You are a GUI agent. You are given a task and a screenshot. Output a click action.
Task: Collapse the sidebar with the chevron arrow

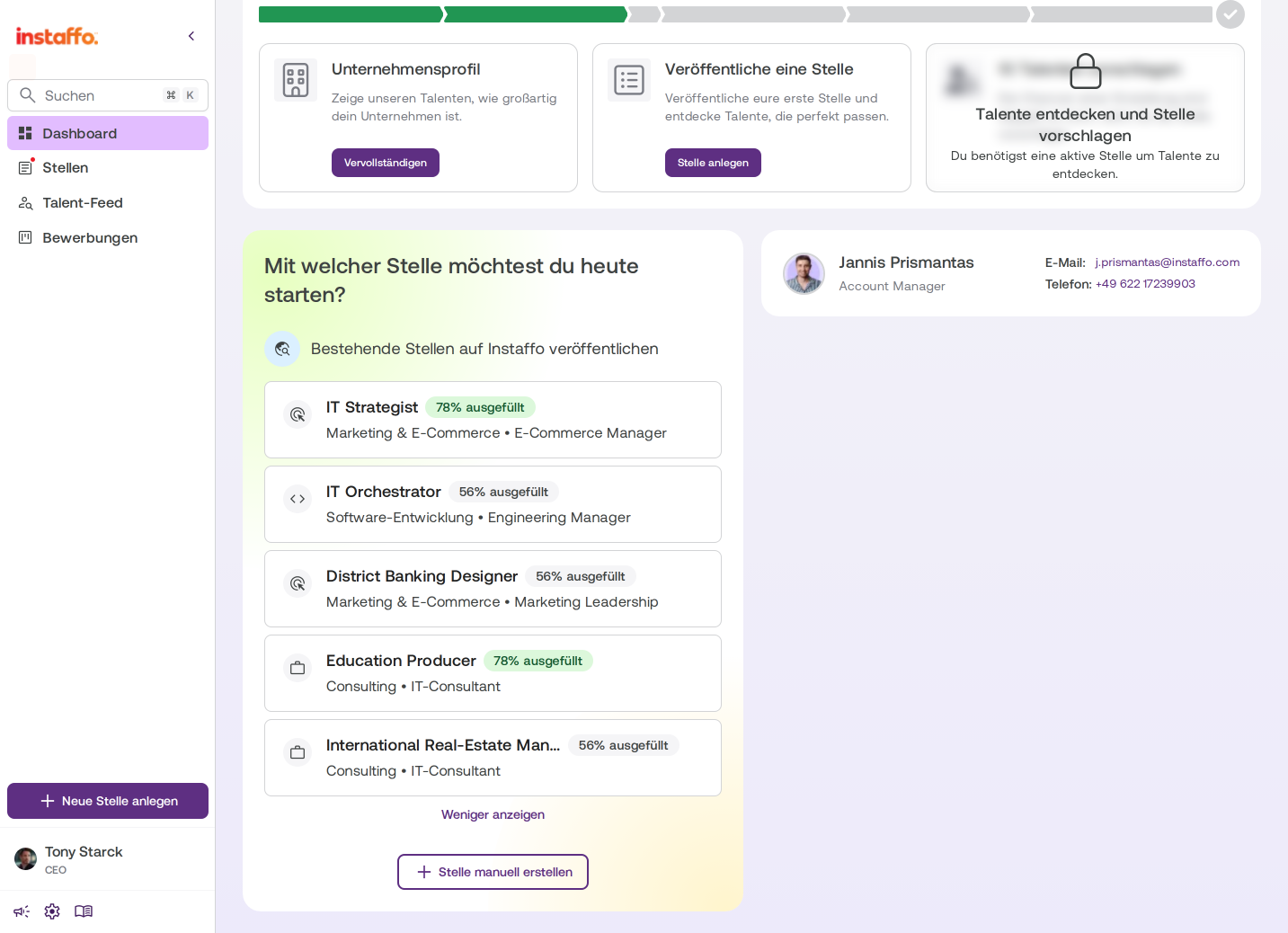[191, 36]
